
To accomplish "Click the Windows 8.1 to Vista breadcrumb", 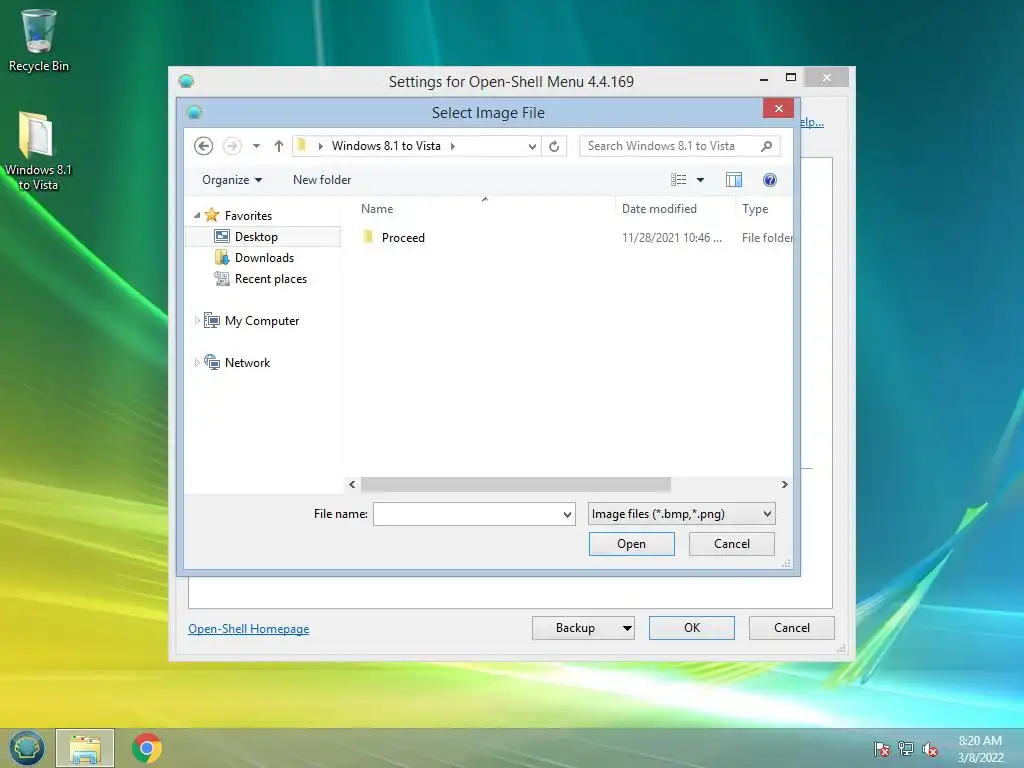I will [386, 146].
